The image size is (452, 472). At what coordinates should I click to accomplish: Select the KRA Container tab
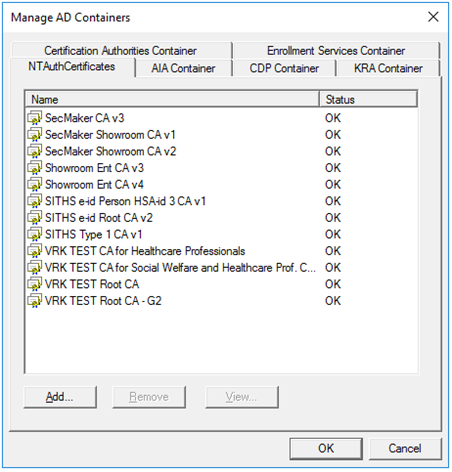coord(388,68)
